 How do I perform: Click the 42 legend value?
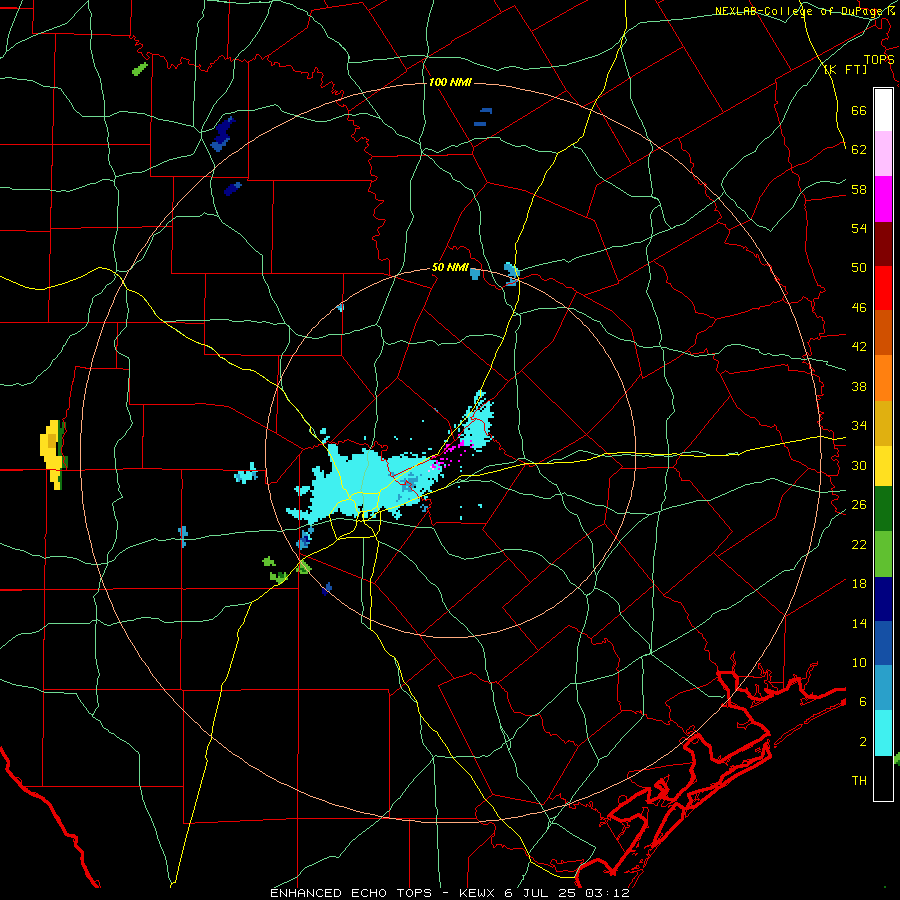click(x=859, y=347)
